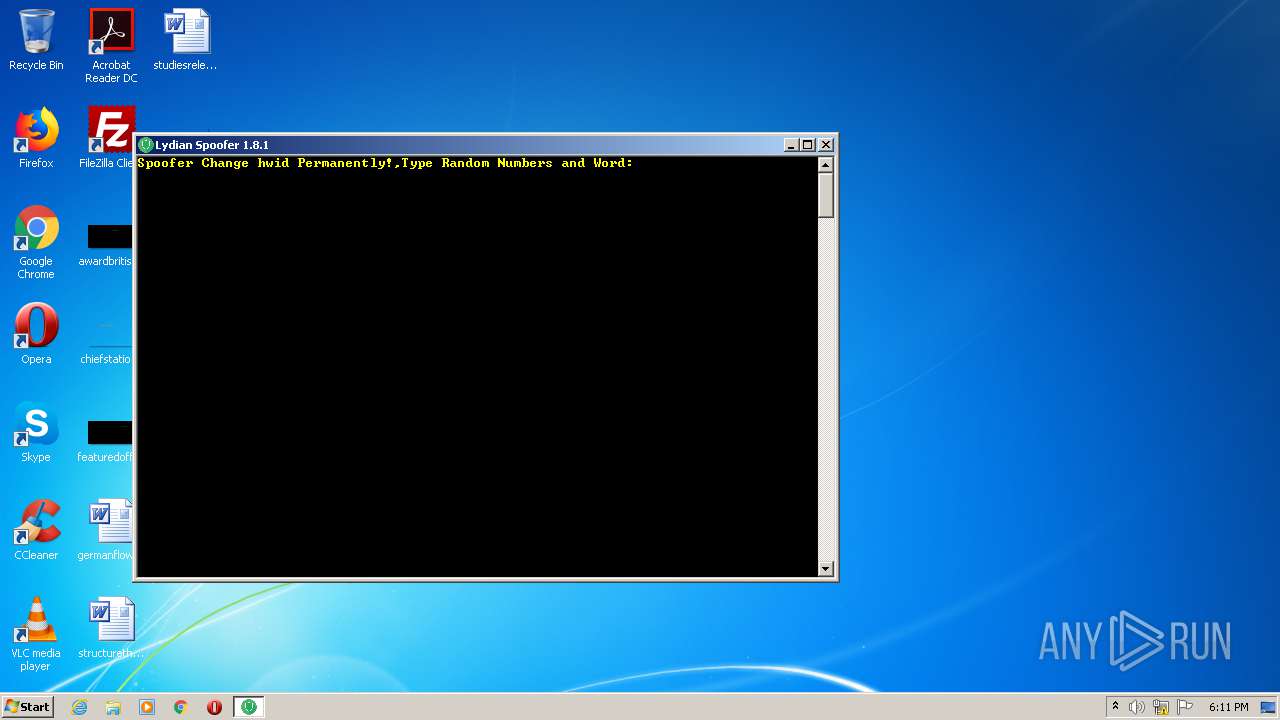The image size is (1280, 720).
Task: Open Windows Explorer from the taskbar
Action: [x=113, y=707]
